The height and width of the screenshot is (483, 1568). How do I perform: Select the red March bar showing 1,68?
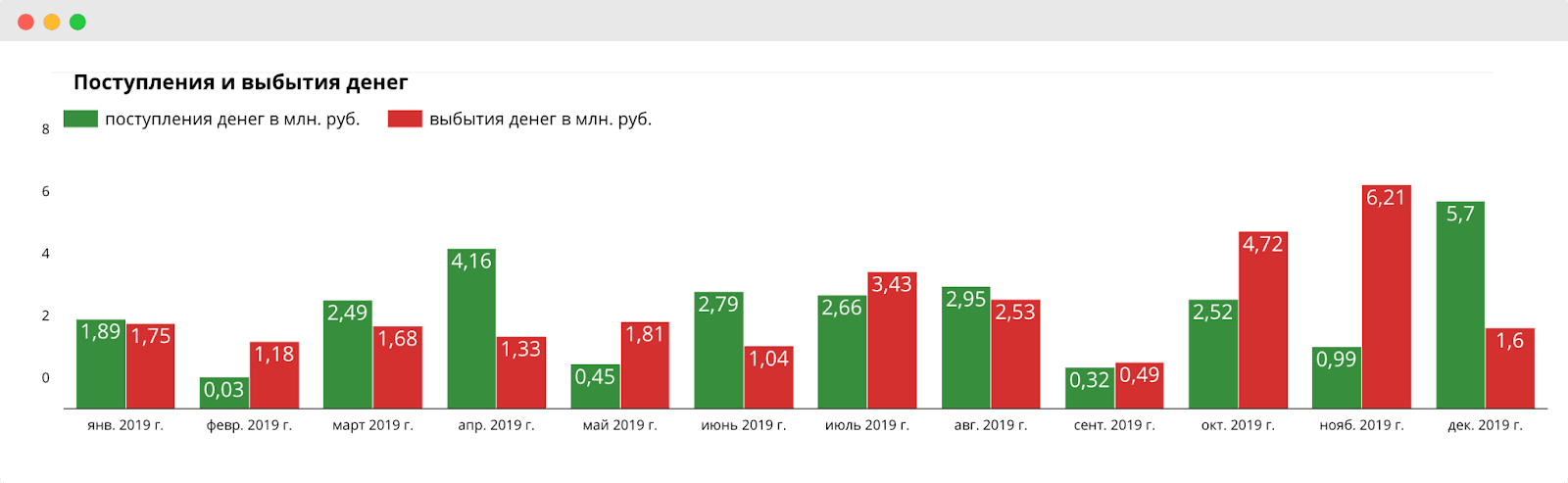tap(398, 367)
